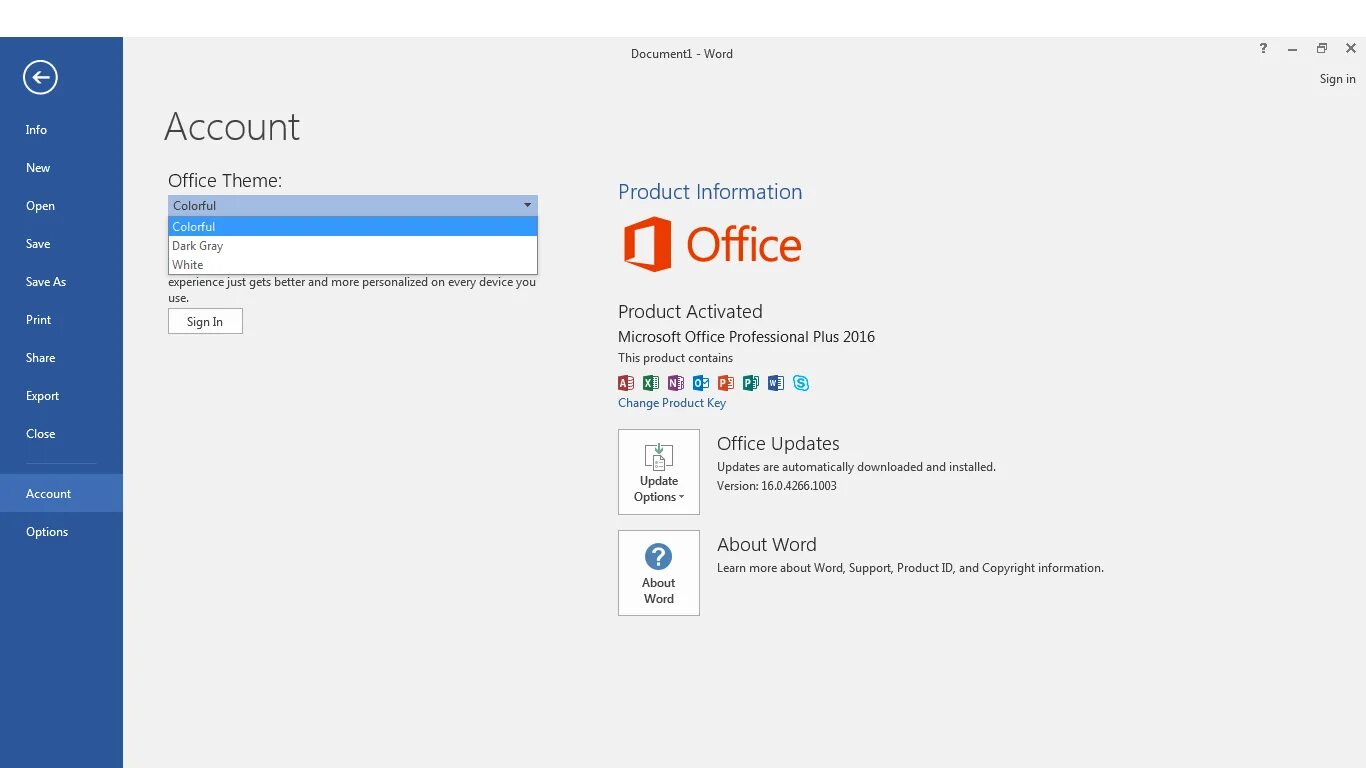Open the Info tab
The height and width of the screenshot is (768, 1366).
(x=61, y=130)
